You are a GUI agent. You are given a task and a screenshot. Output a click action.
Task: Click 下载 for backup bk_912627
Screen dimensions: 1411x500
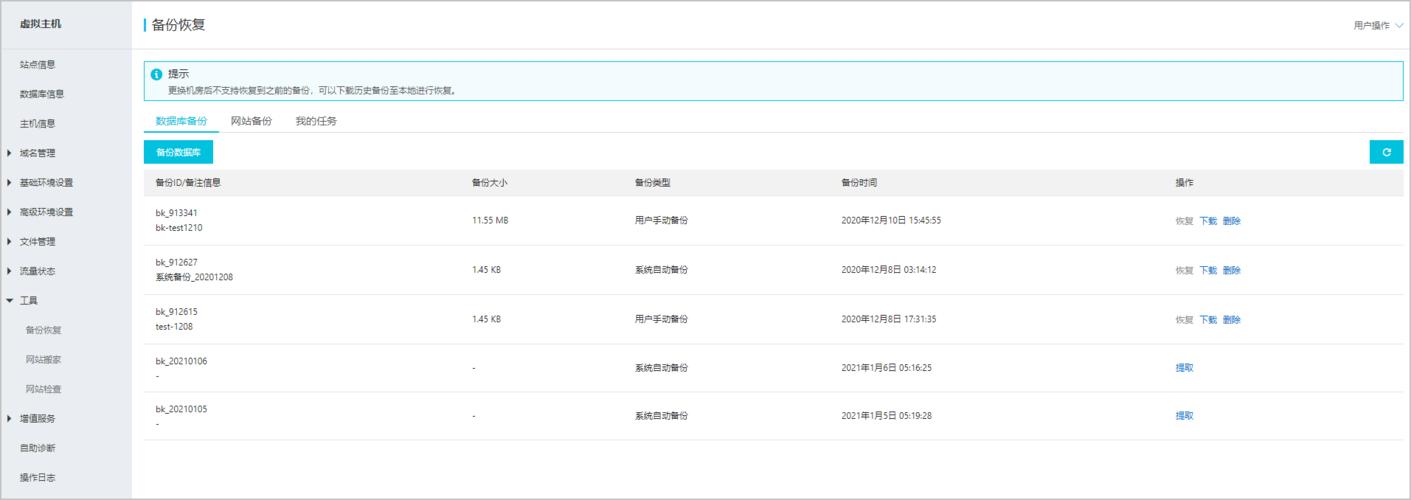click(1208, 270)
